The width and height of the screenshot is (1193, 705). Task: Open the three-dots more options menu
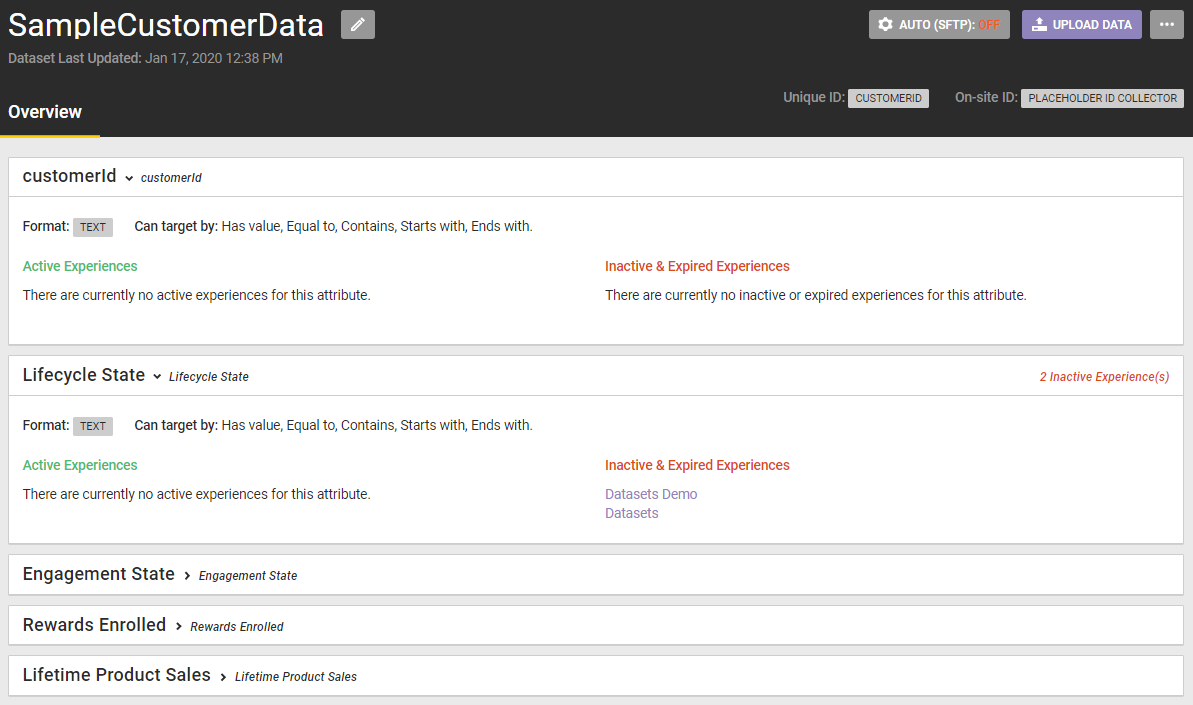[1166, 25]
